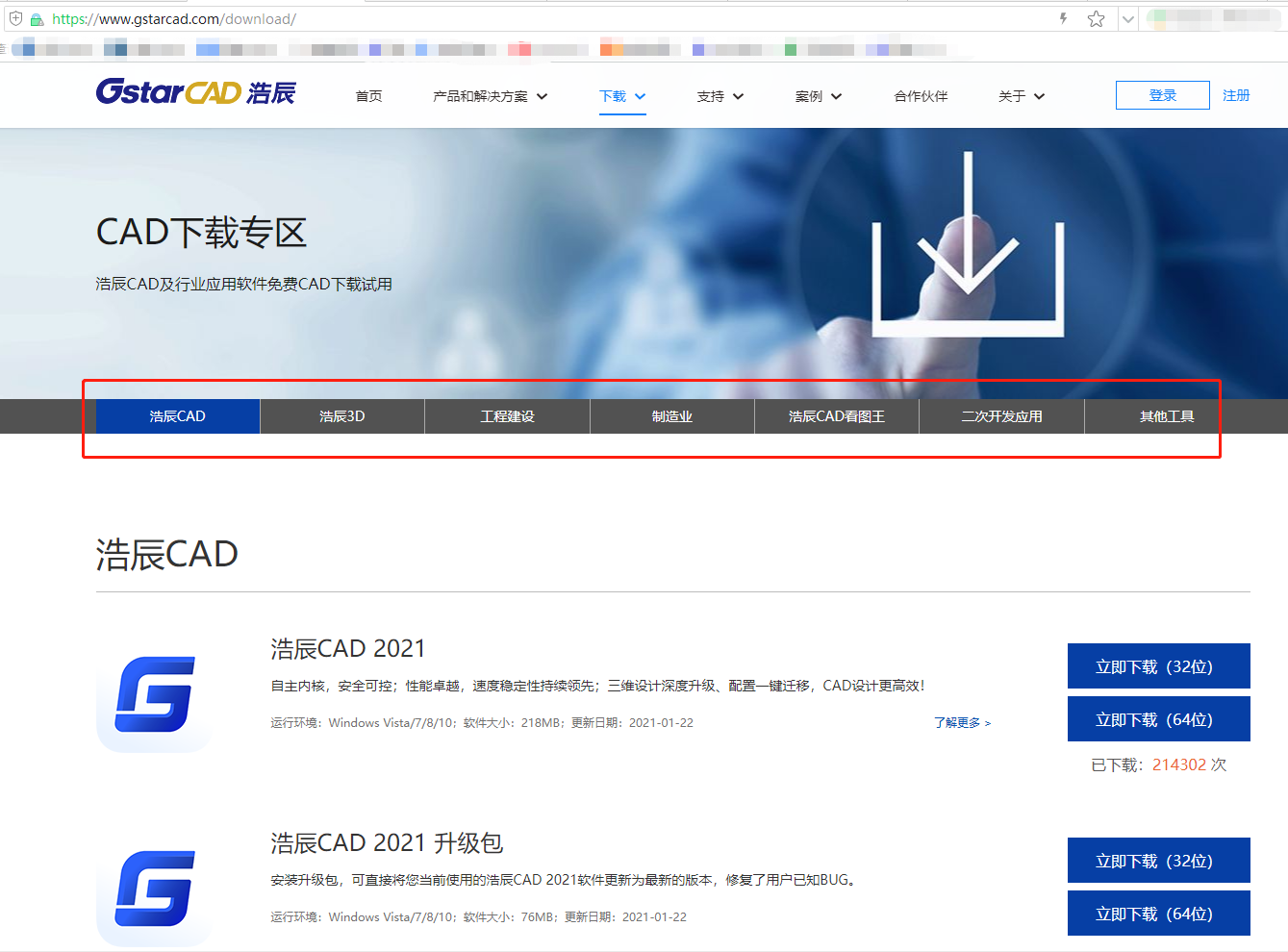Select the 浩辰CAD category tab
Image resolution: width=1288 pixels, height=952 pixels.
[x=178, y=416]
